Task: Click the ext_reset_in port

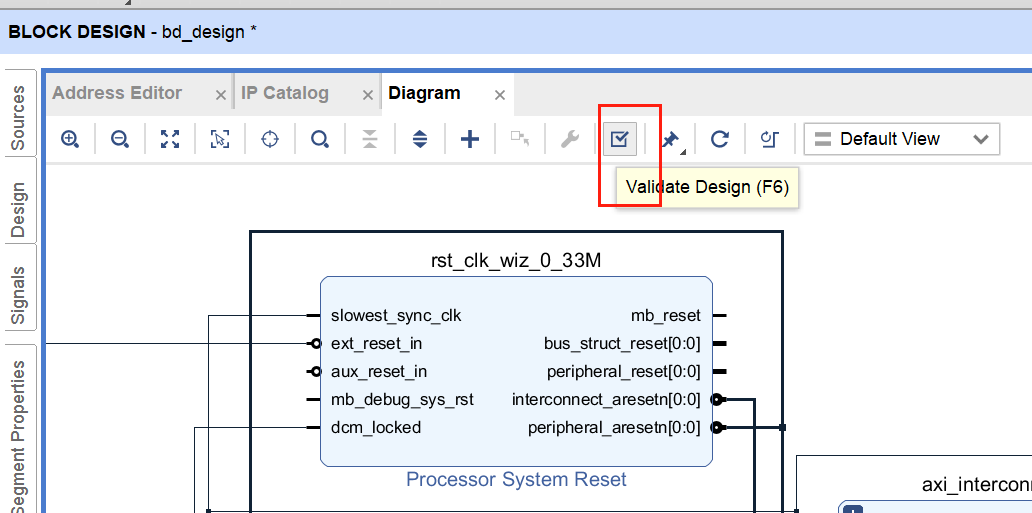Action: tap(376, 344)
